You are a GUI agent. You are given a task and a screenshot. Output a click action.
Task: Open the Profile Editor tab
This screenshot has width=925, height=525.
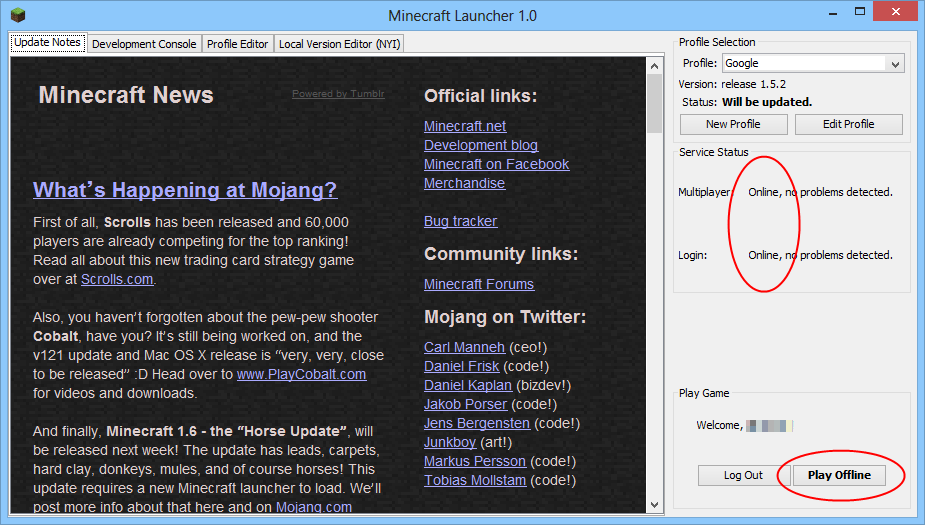point(237,44)
